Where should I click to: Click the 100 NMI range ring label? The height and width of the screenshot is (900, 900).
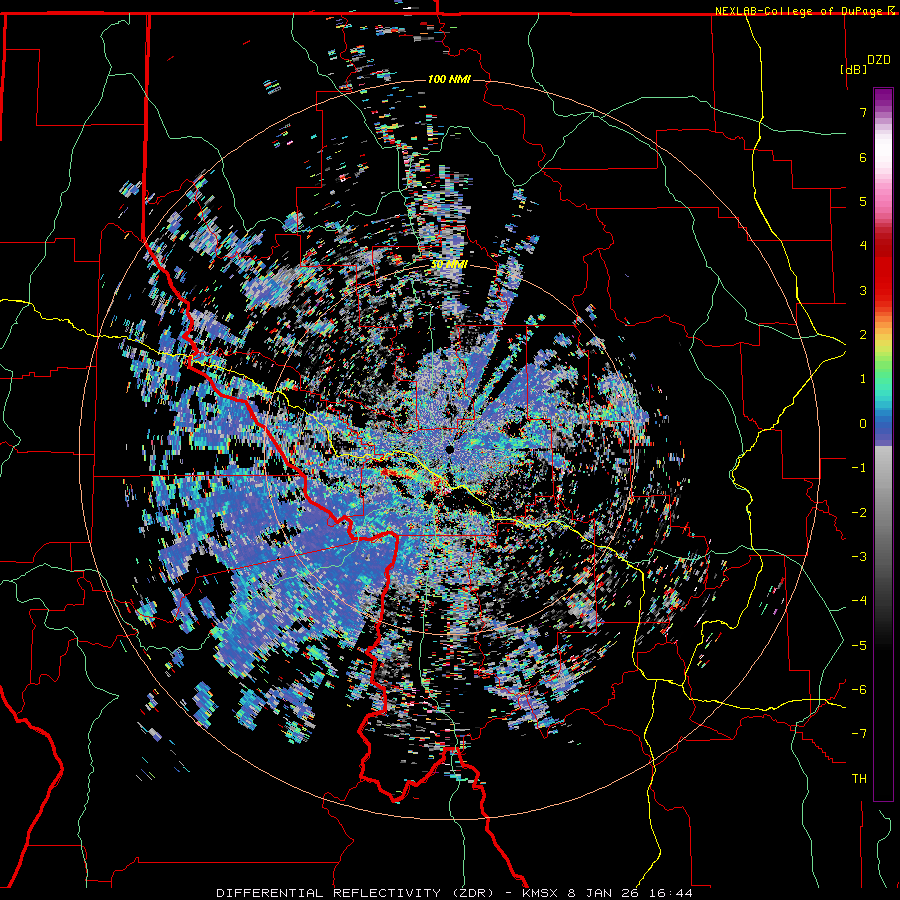449,79
